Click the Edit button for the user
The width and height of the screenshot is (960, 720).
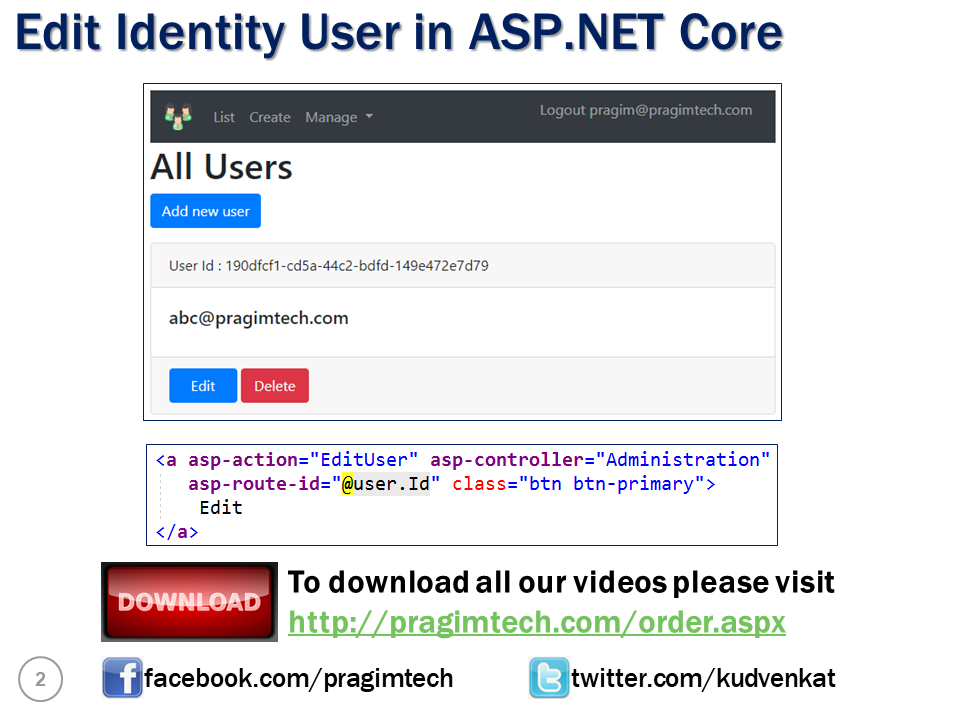point(202,385)
